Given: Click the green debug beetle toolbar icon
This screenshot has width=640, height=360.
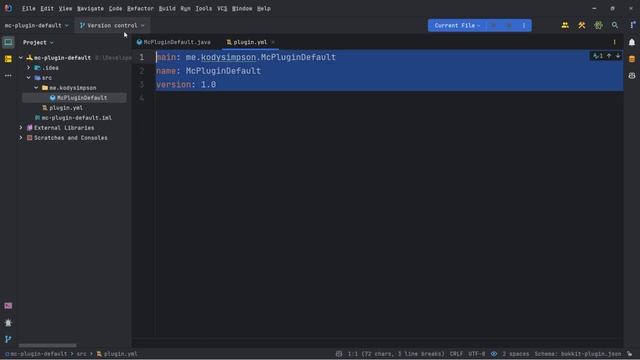Looking at the screenshot, I should point(598,25).
